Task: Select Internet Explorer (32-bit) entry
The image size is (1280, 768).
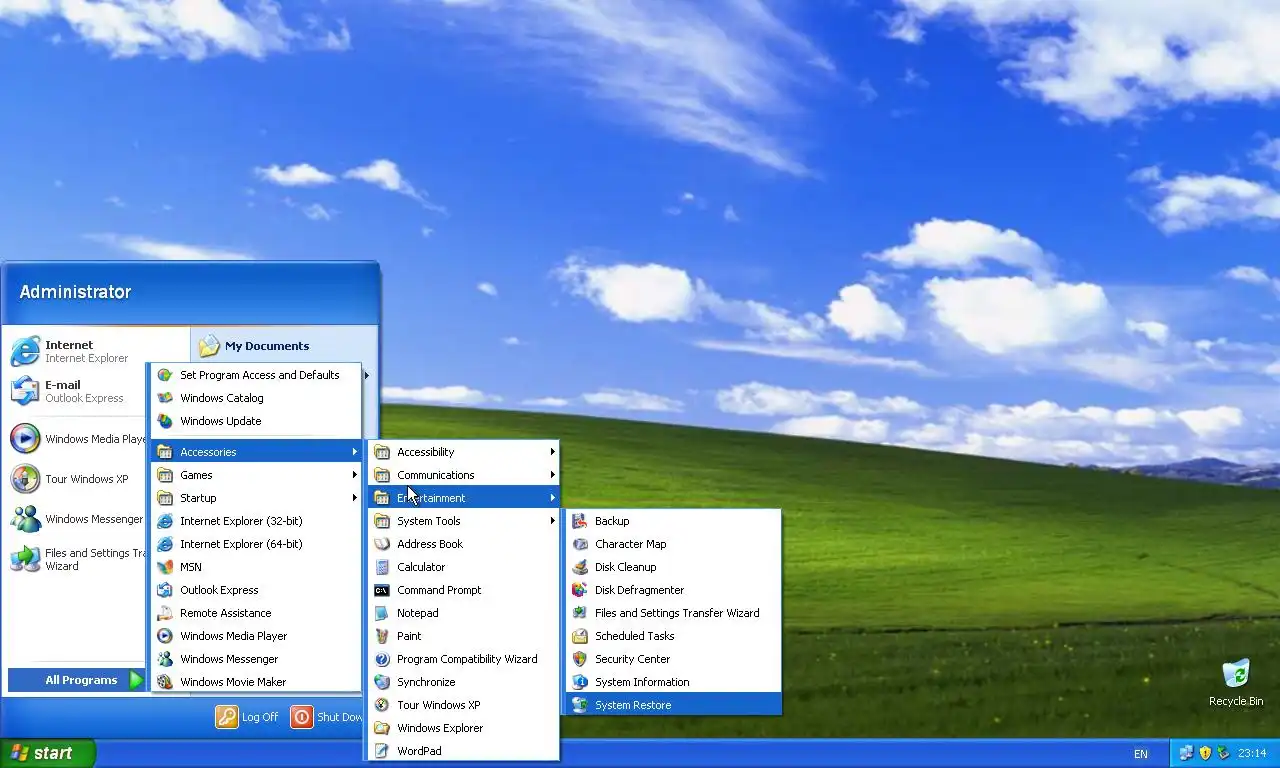Action: [x=255, y=521]
